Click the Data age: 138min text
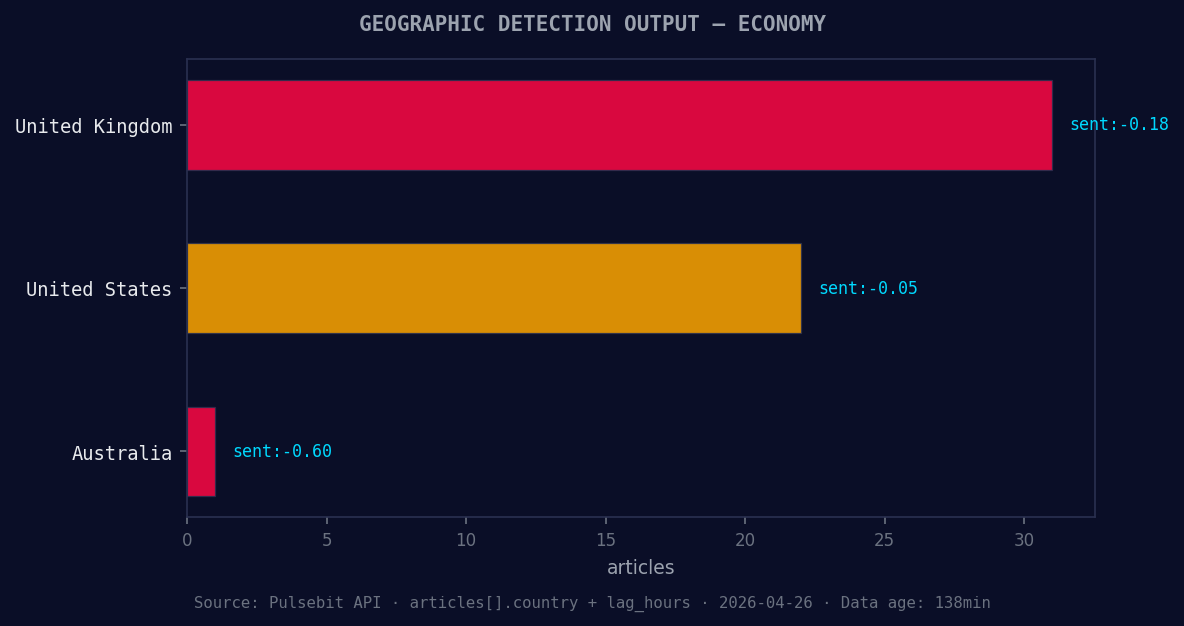The image size is (1184, 626). (x=915, y=602)
